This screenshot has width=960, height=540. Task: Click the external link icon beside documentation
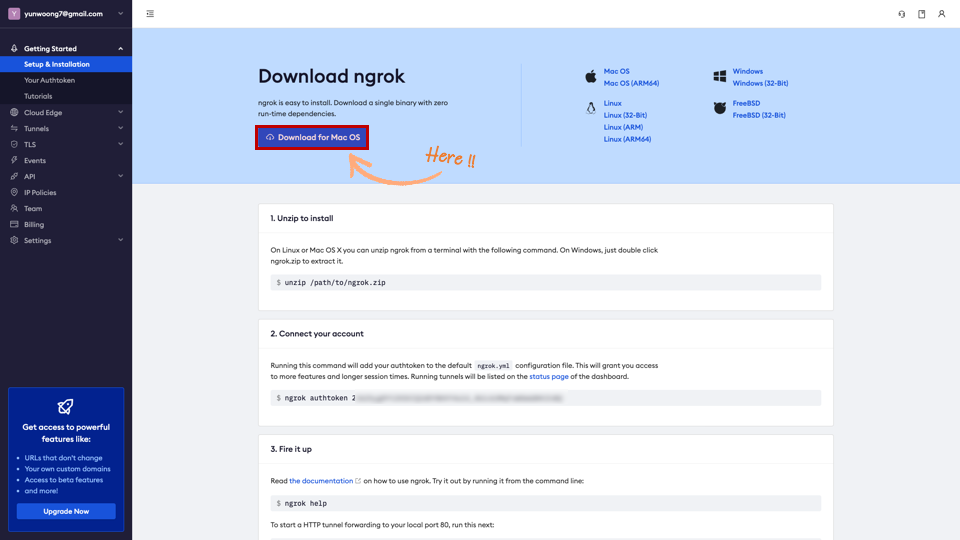(x=358, y=481)
